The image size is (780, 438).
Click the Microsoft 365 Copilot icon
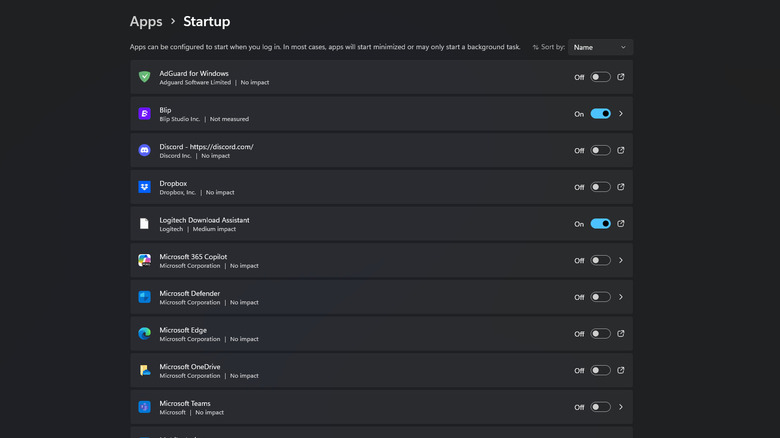tap(145, 260)
